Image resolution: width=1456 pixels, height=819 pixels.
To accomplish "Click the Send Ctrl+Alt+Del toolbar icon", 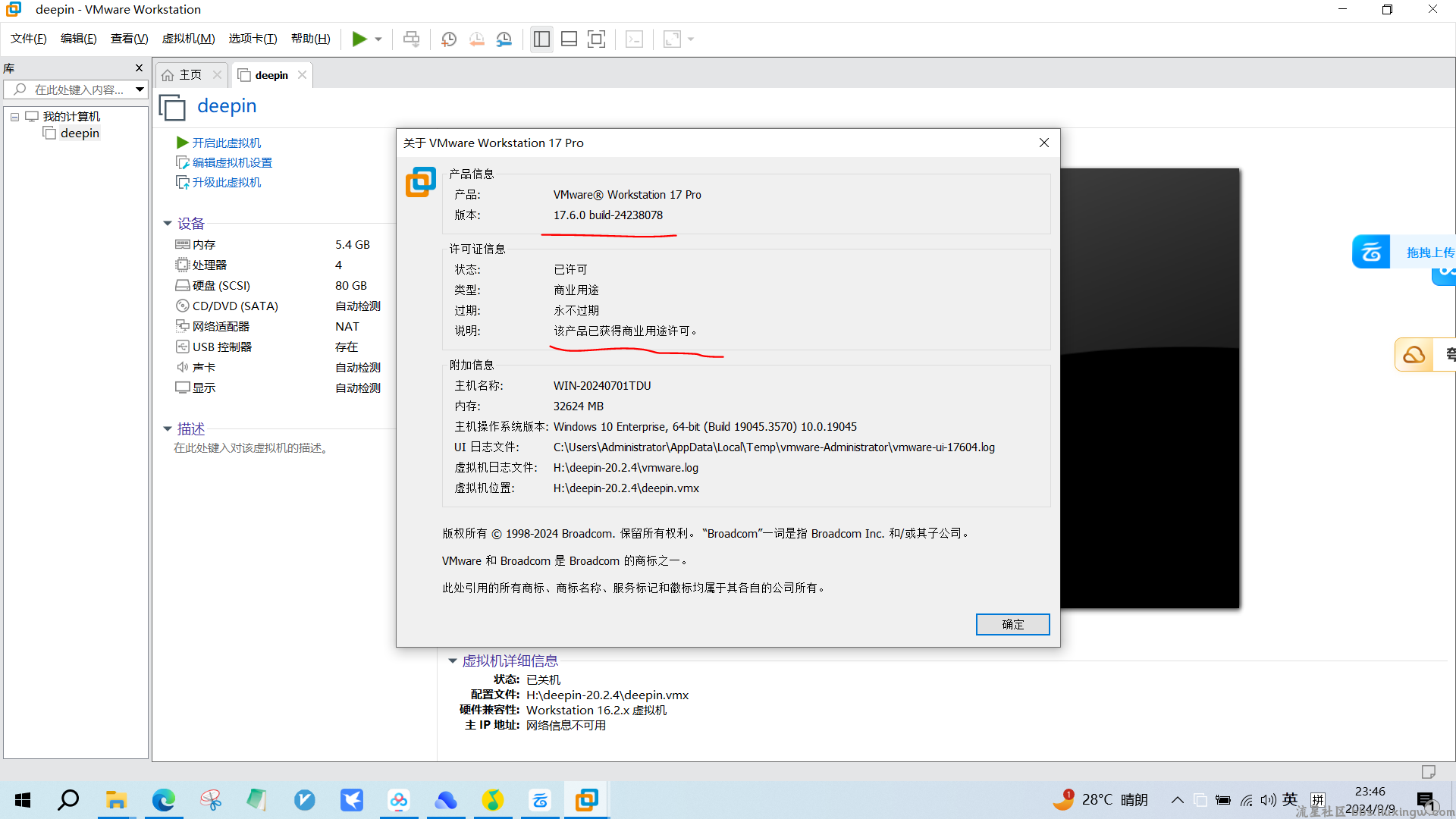I will 411,39.
